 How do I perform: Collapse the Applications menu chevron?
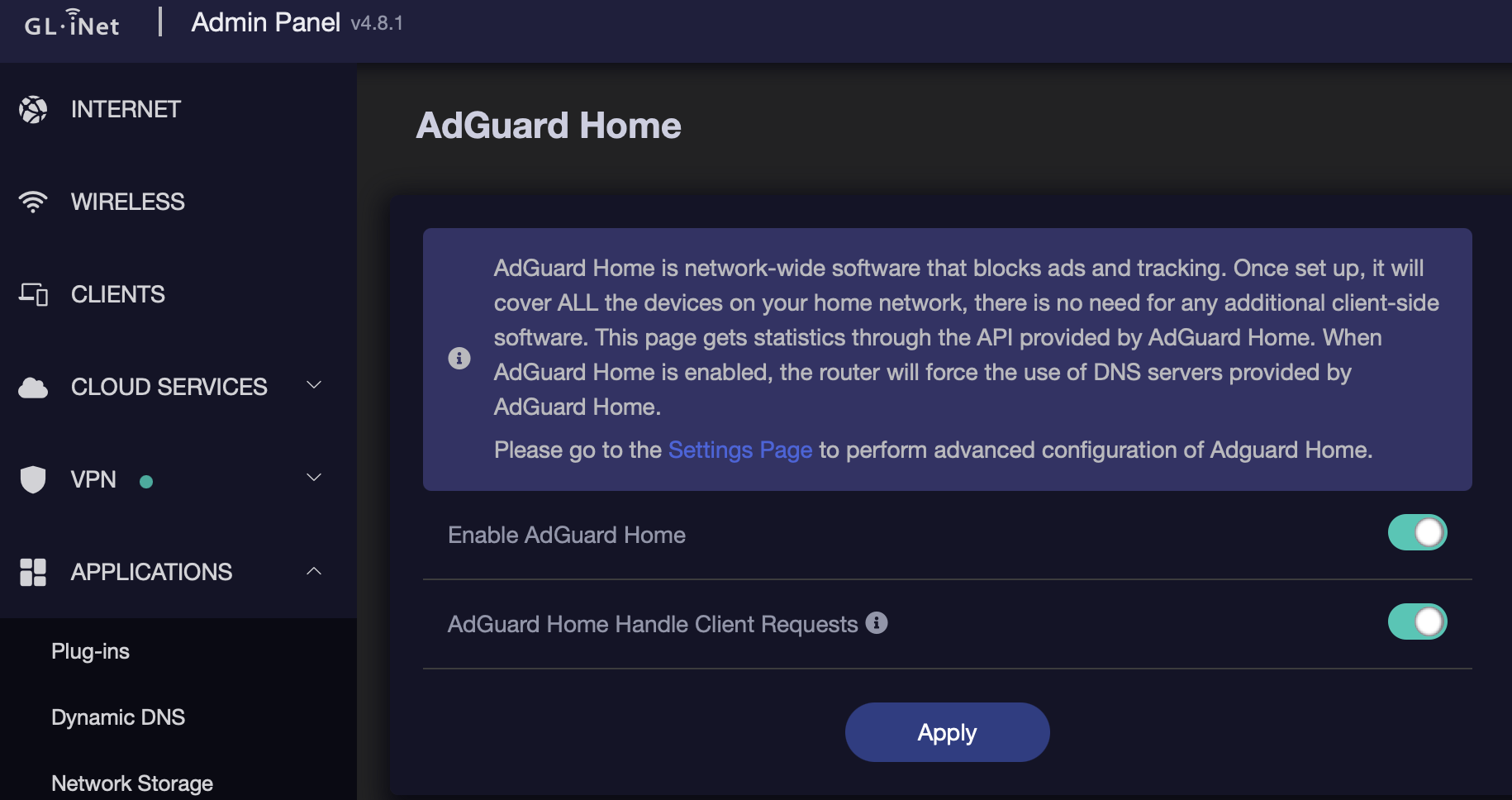click(314, 571)
